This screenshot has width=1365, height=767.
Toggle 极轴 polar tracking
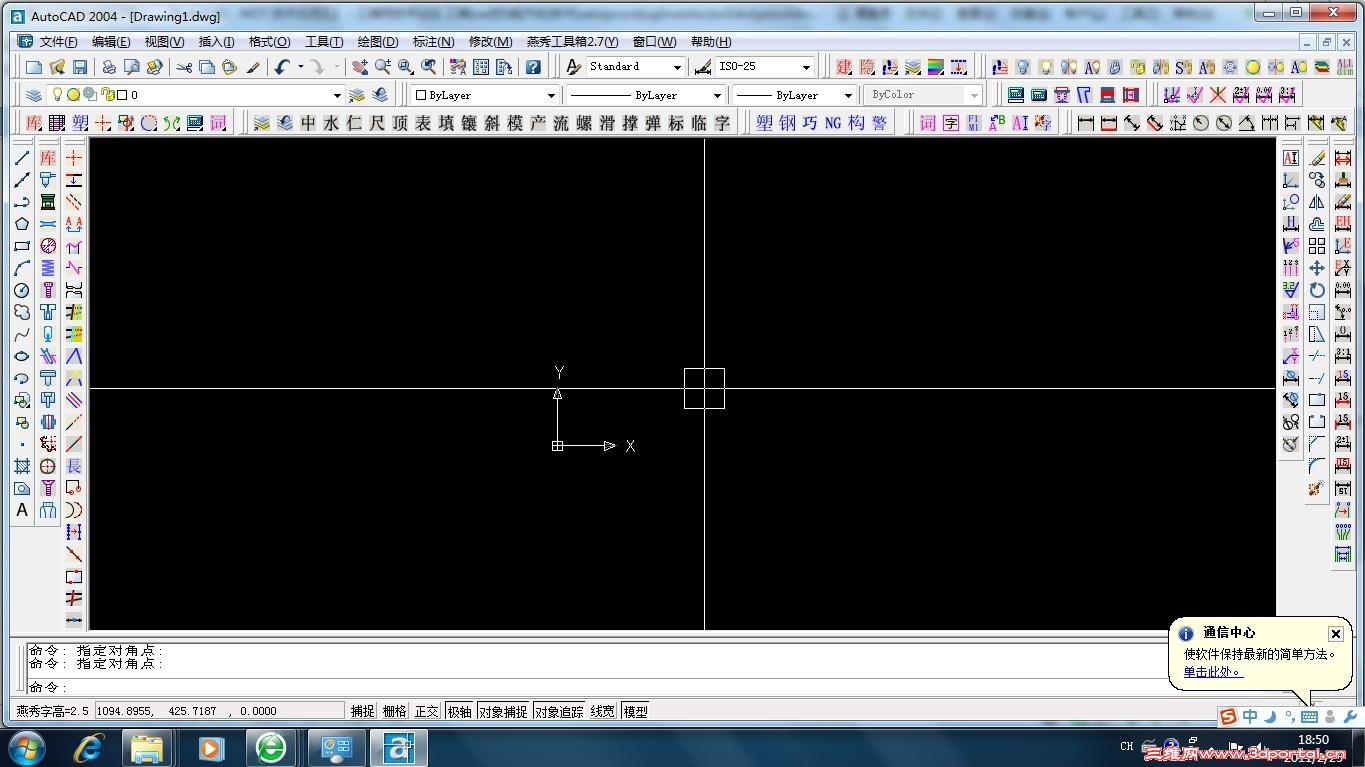point(459,711)
